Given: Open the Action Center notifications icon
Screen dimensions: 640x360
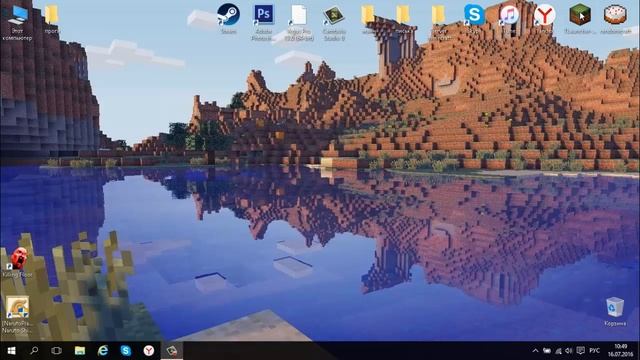Looking at the screenshot, I should pos(580,351).
